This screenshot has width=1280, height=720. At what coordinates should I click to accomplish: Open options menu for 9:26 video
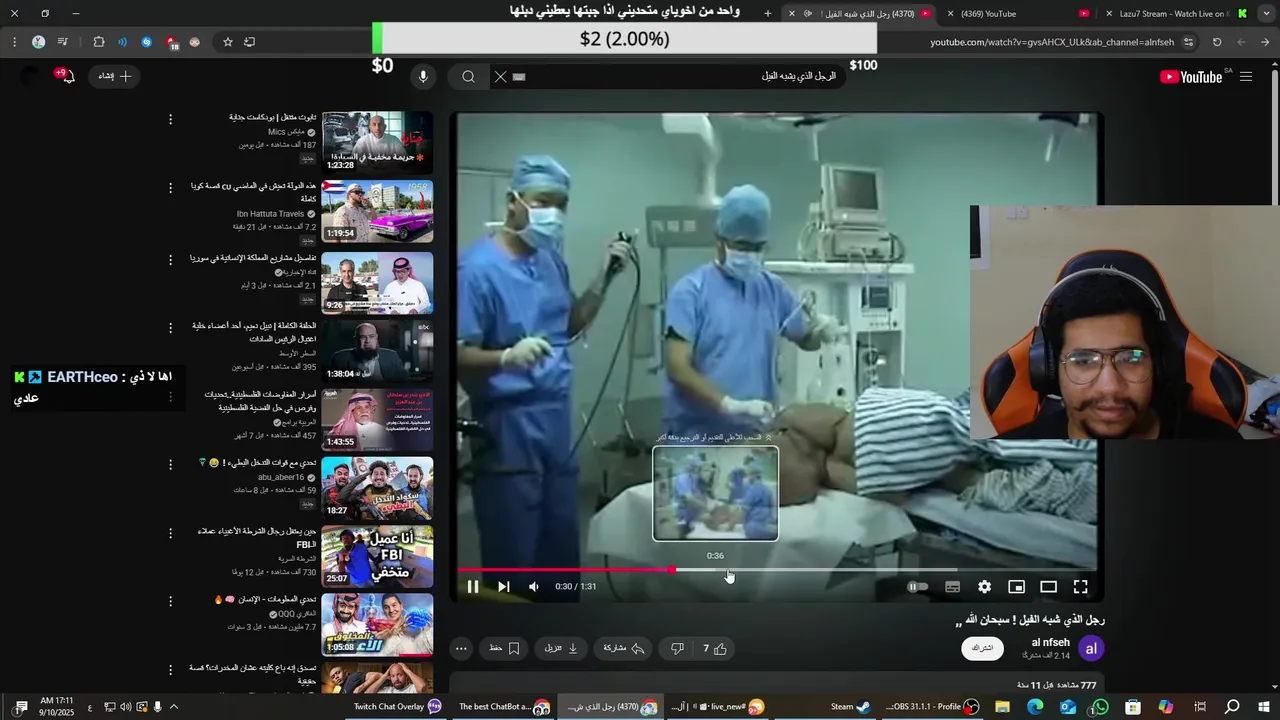(170, 258)
